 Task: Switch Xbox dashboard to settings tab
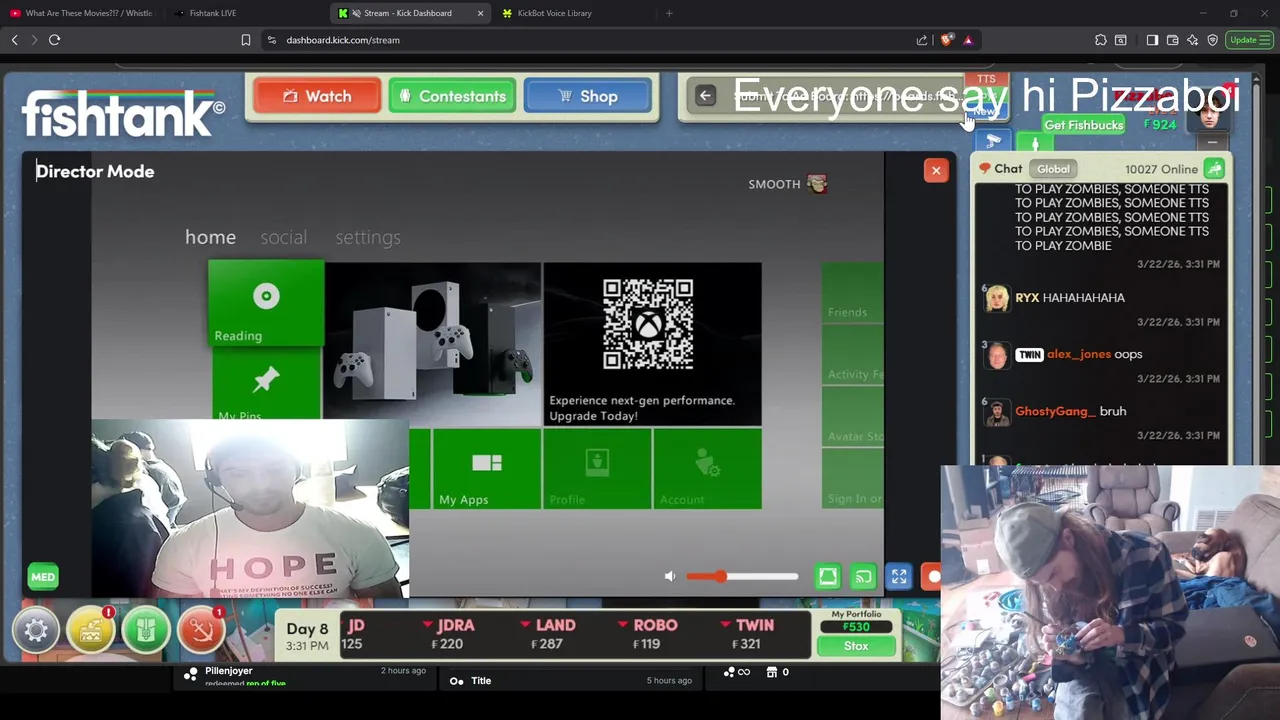click(x=368, y=237)
